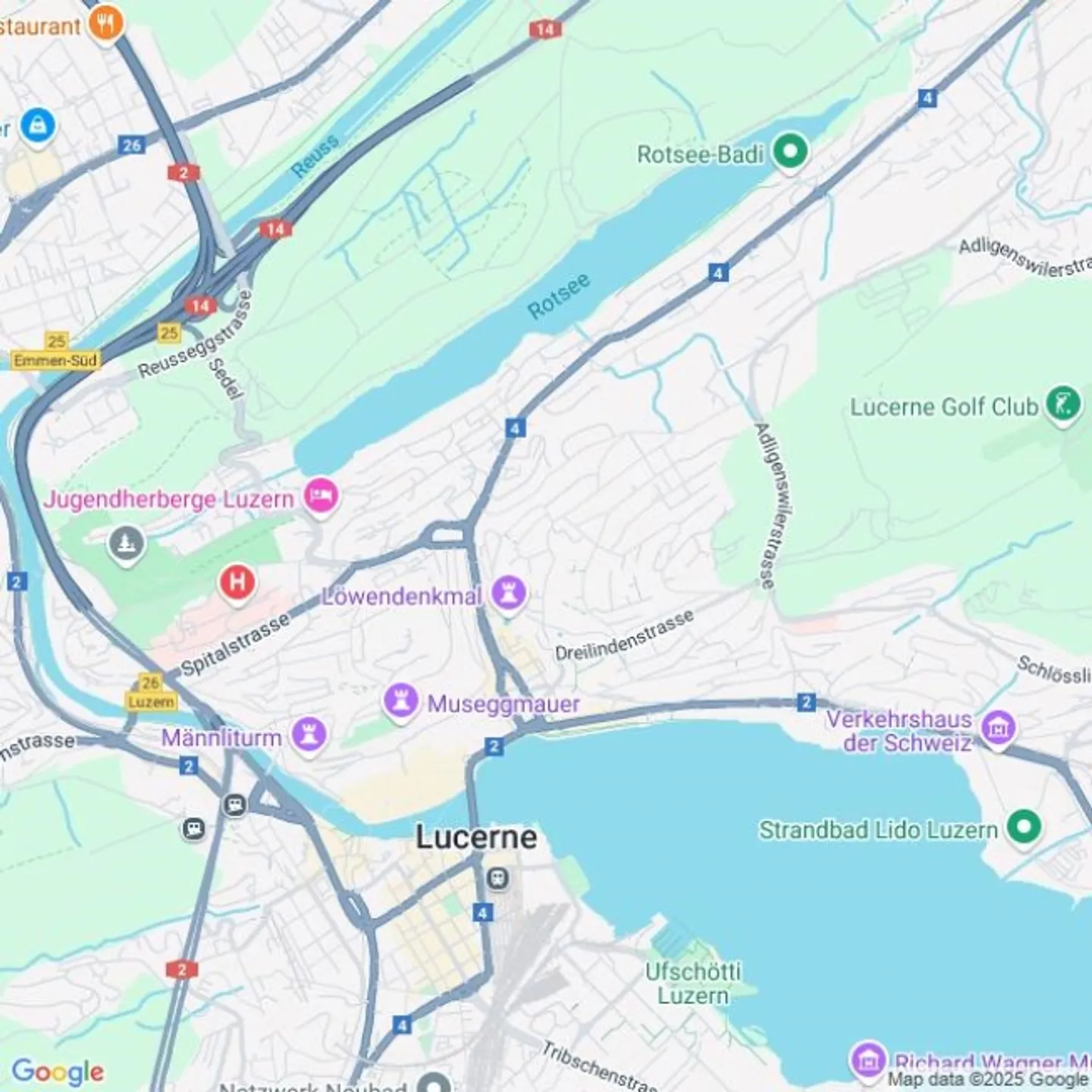Select the Museggmauer landmark pin
The image size is (1092, 1092).
pos(401,701)
